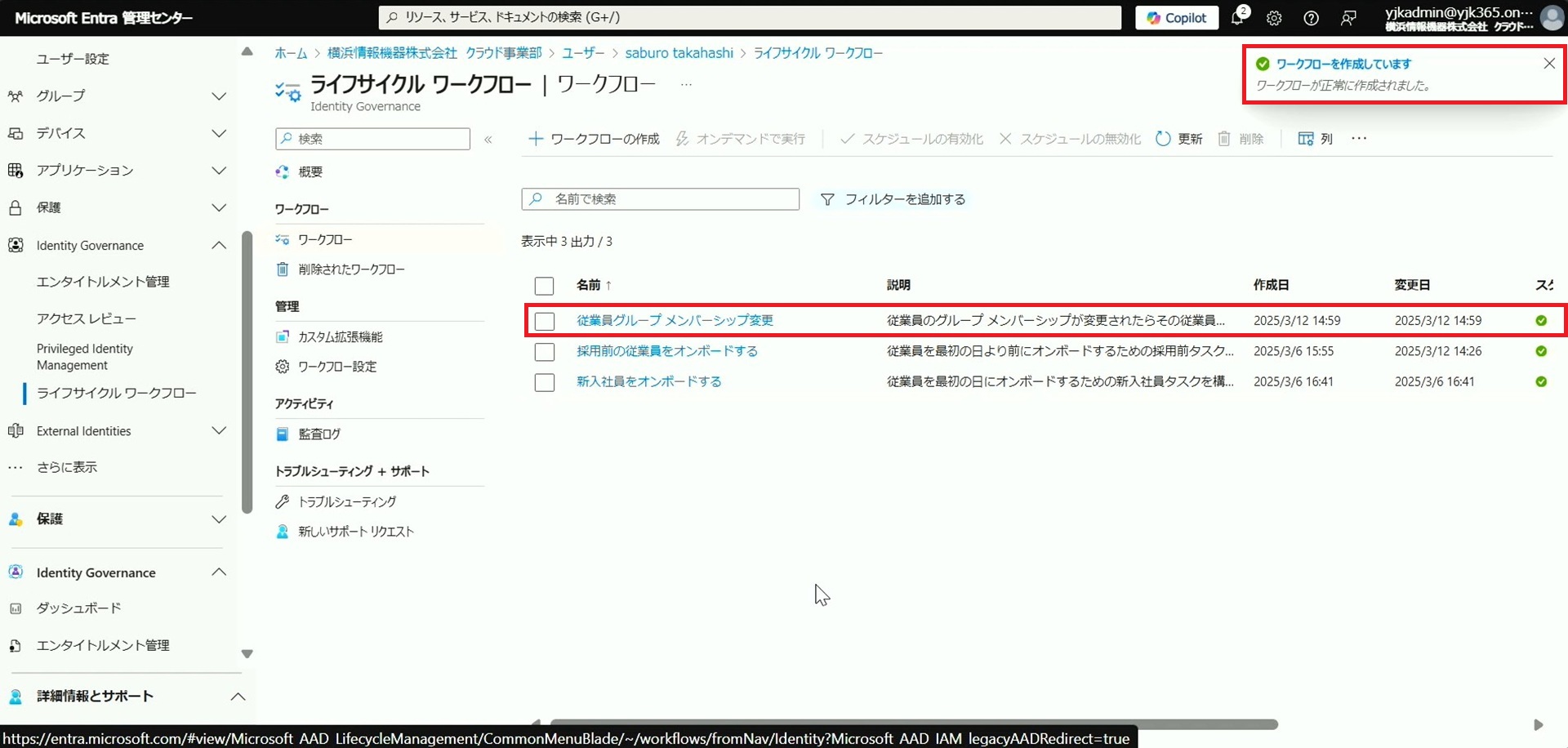Open ユーザー設定 in sidebar
This screenshot has width=1568, height=748.
click(x=73, y=59)
